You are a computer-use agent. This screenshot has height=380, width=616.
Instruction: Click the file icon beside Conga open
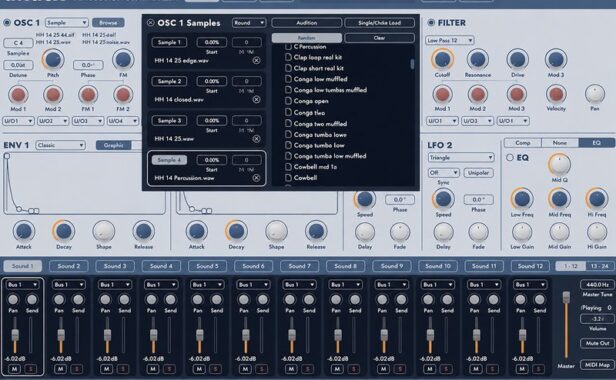tap(288, 101)
